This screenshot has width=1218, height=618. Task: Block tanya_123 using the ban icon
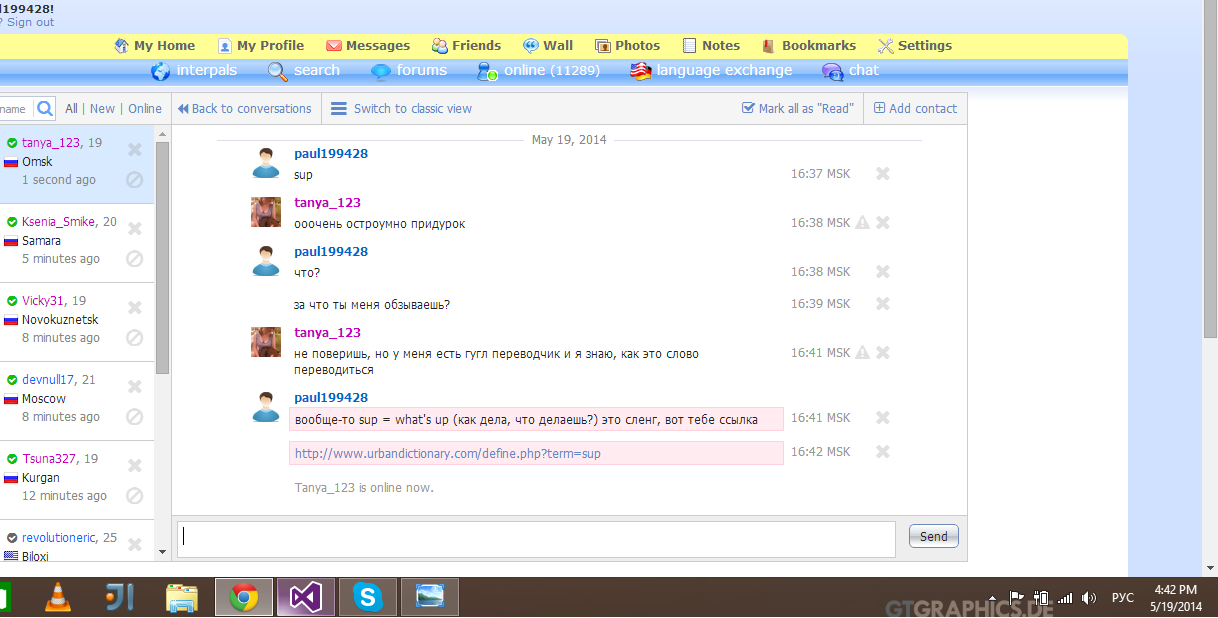point(135,180)
